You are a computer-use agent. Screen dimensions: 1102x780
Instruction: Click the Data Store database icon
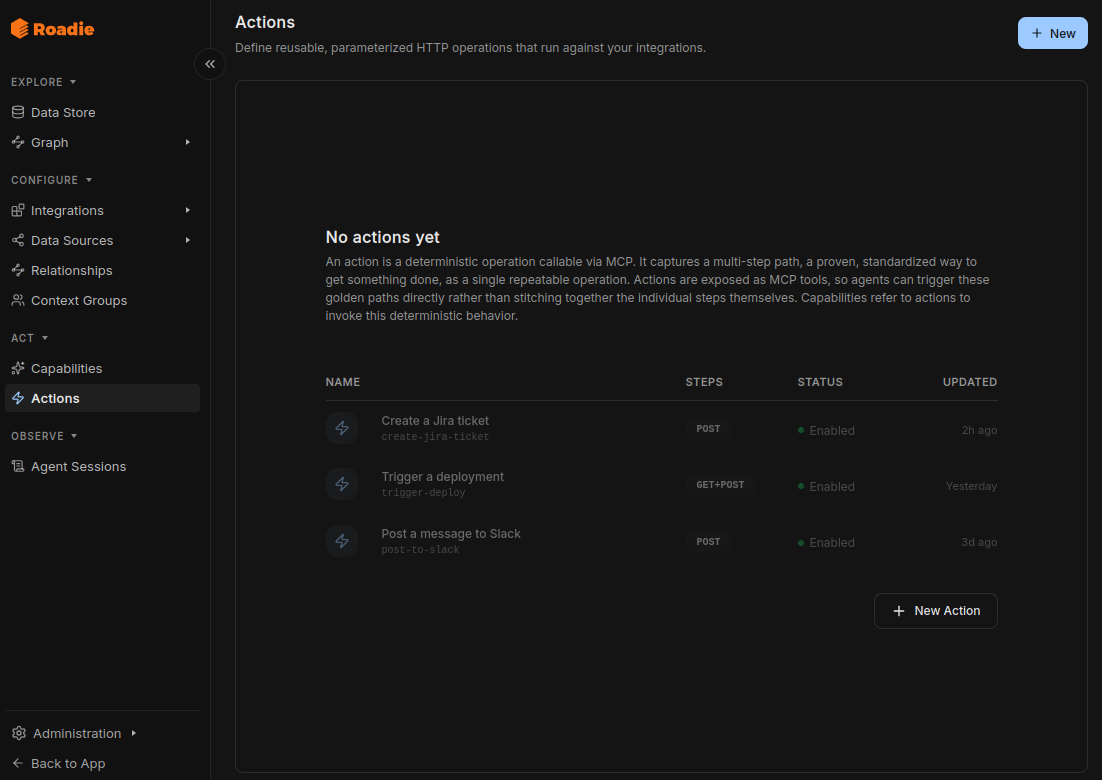coord(18,112)
